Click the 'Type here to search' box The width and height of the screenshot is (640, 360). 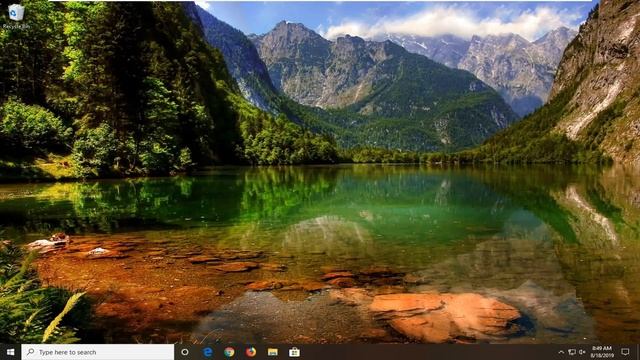98,352
